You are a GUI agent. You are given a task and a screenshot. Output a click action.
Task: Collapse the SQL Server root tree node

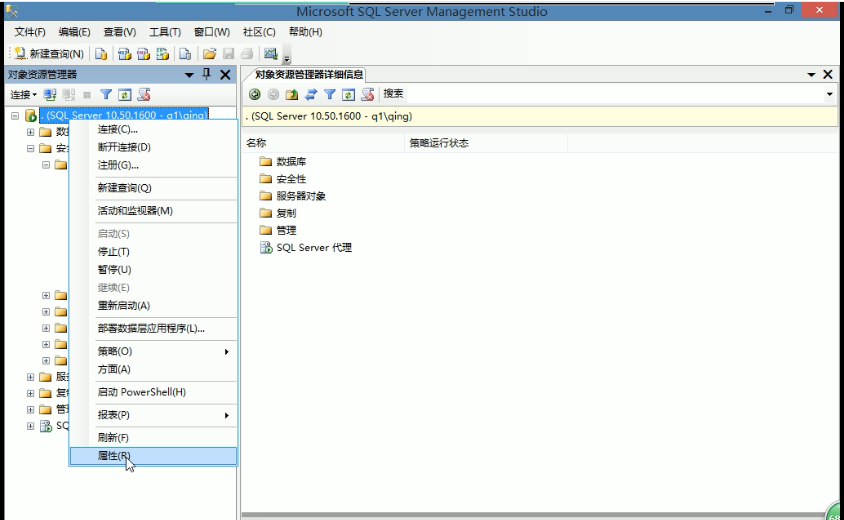(15, 116)
